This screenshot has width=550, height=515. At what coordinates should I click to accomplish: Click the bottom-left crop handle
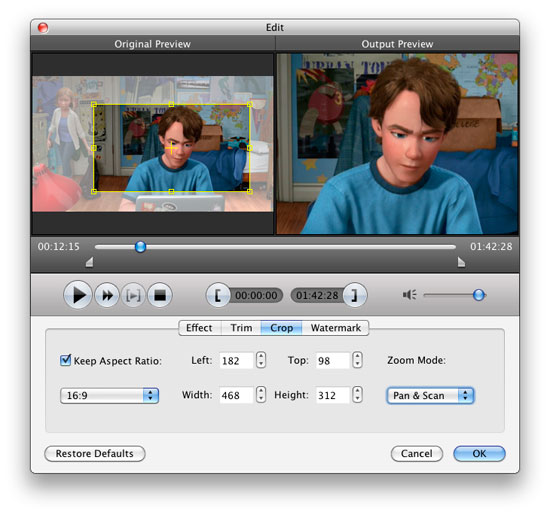[94, 191]
